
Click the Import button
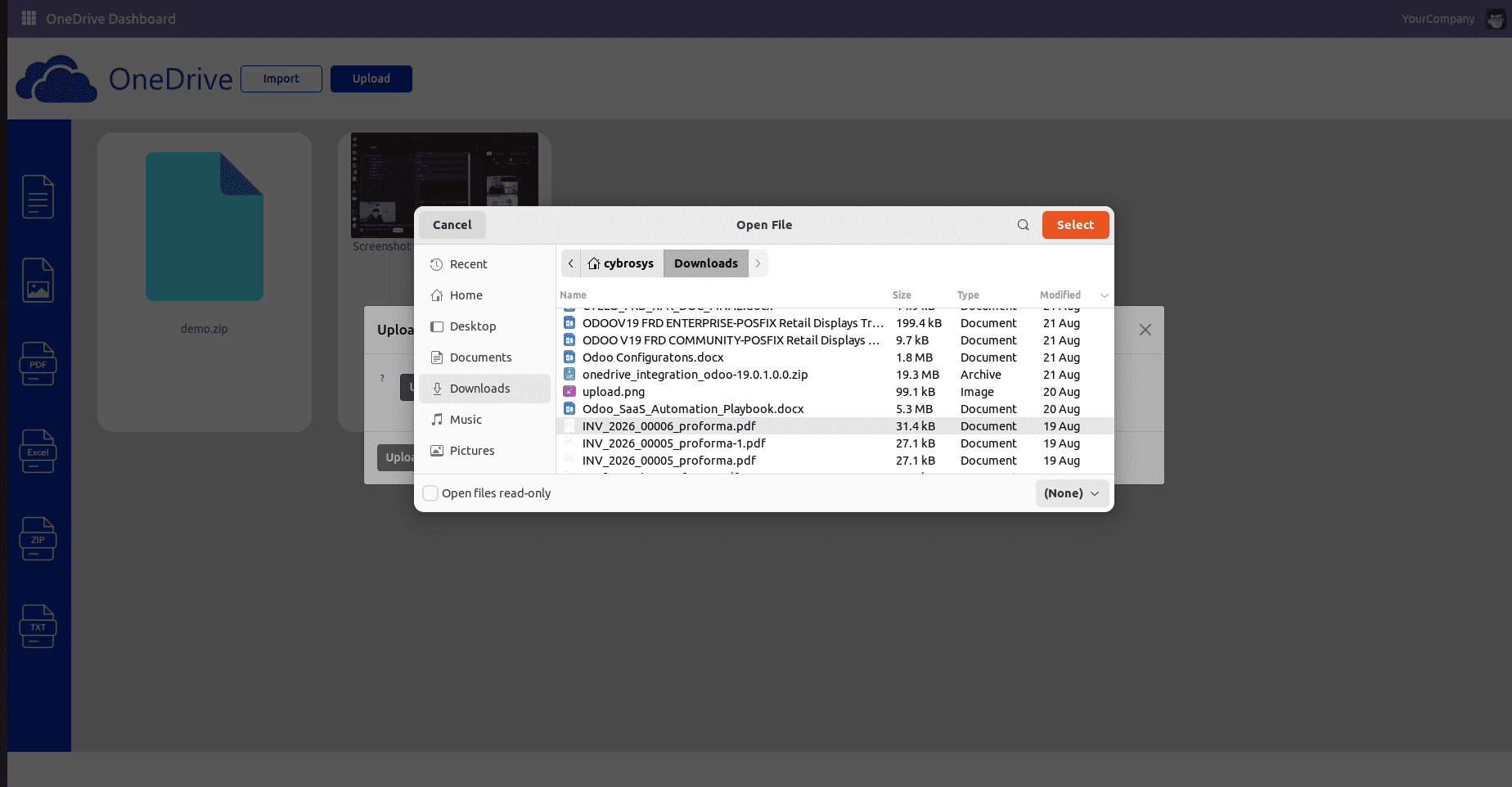point(281,79)
